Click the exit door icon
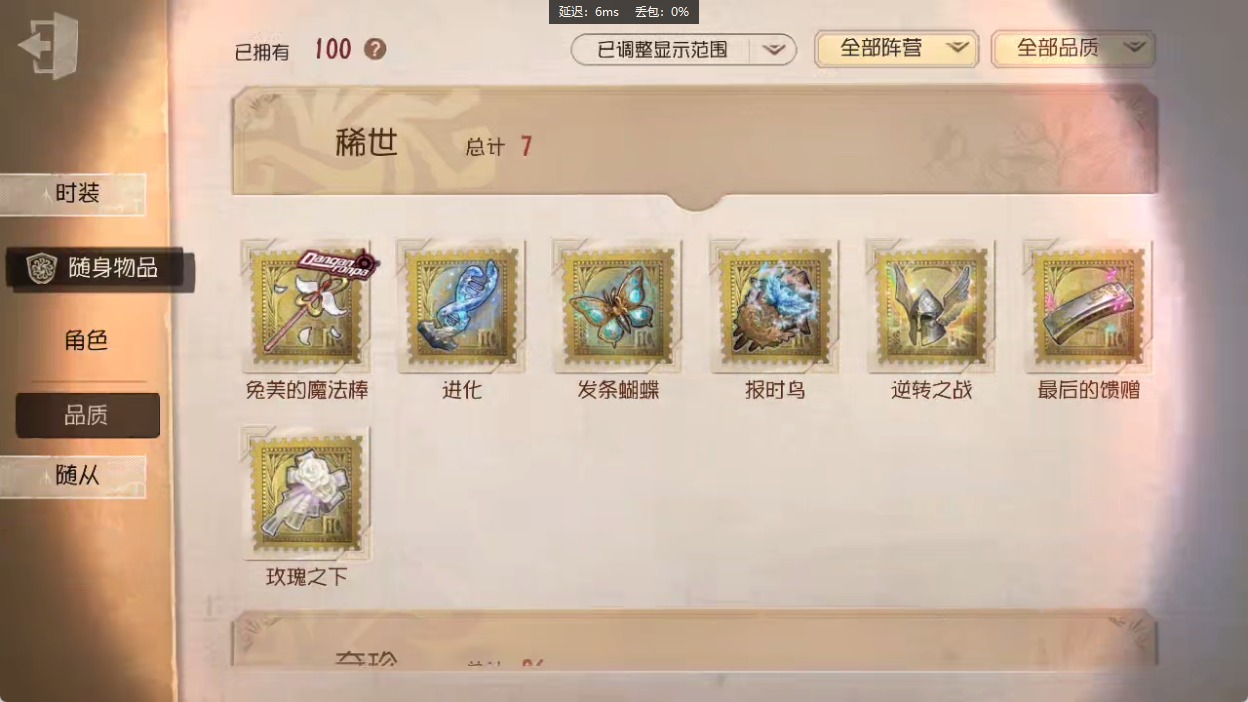 pyautogui.click(x=48, y=46)
